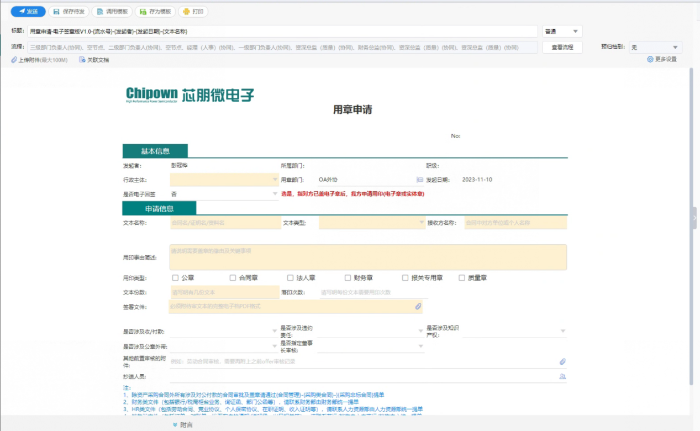Check the 合同章 checkbox
700x431 pixels.
(x=233, y=277)
